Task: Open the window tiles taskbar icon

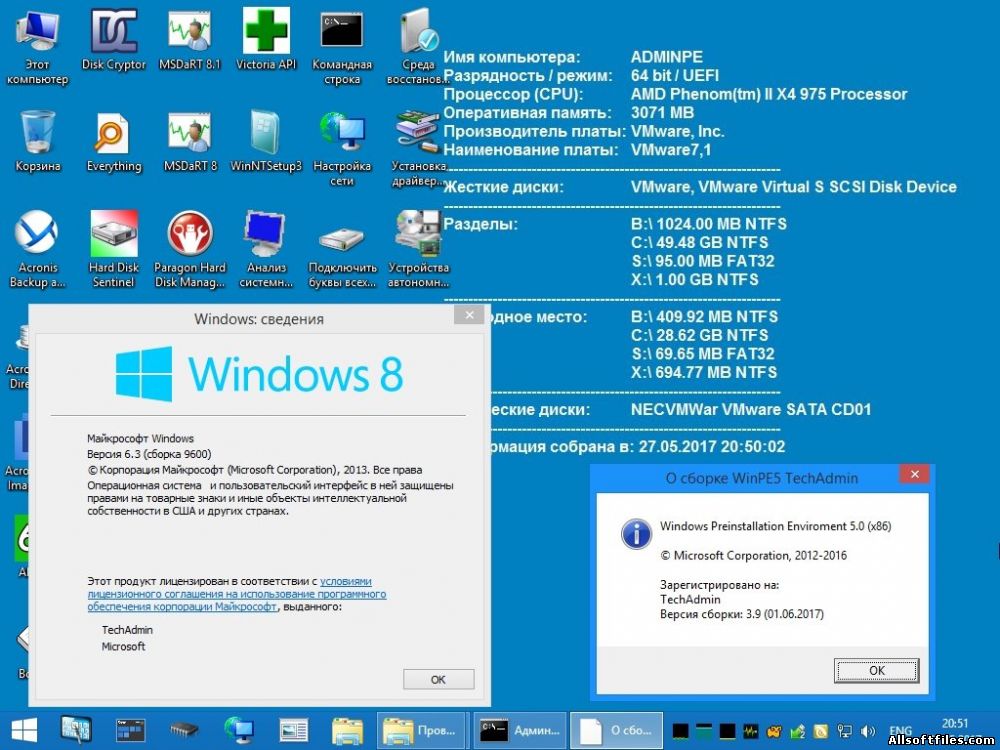Action: tap(130, 730)
